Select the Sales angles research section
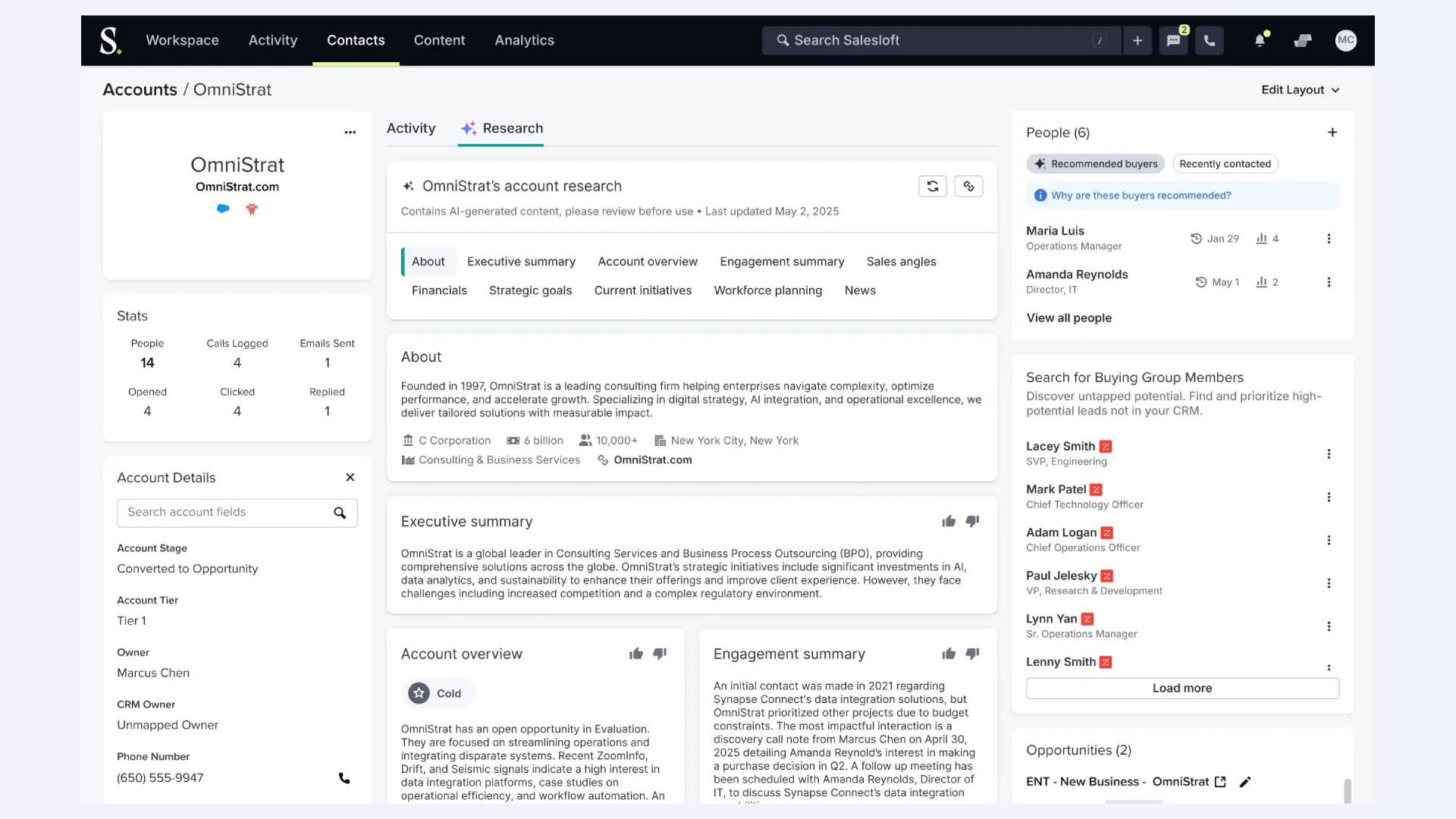This screenshot has height=819, width=1456. (x=901, y=262)
